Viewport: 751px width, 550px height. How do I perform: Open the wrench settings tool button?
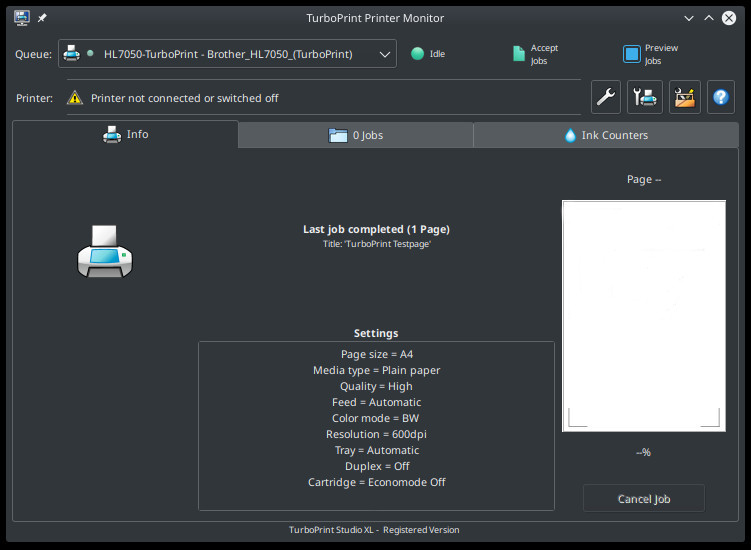pos(605,97)
